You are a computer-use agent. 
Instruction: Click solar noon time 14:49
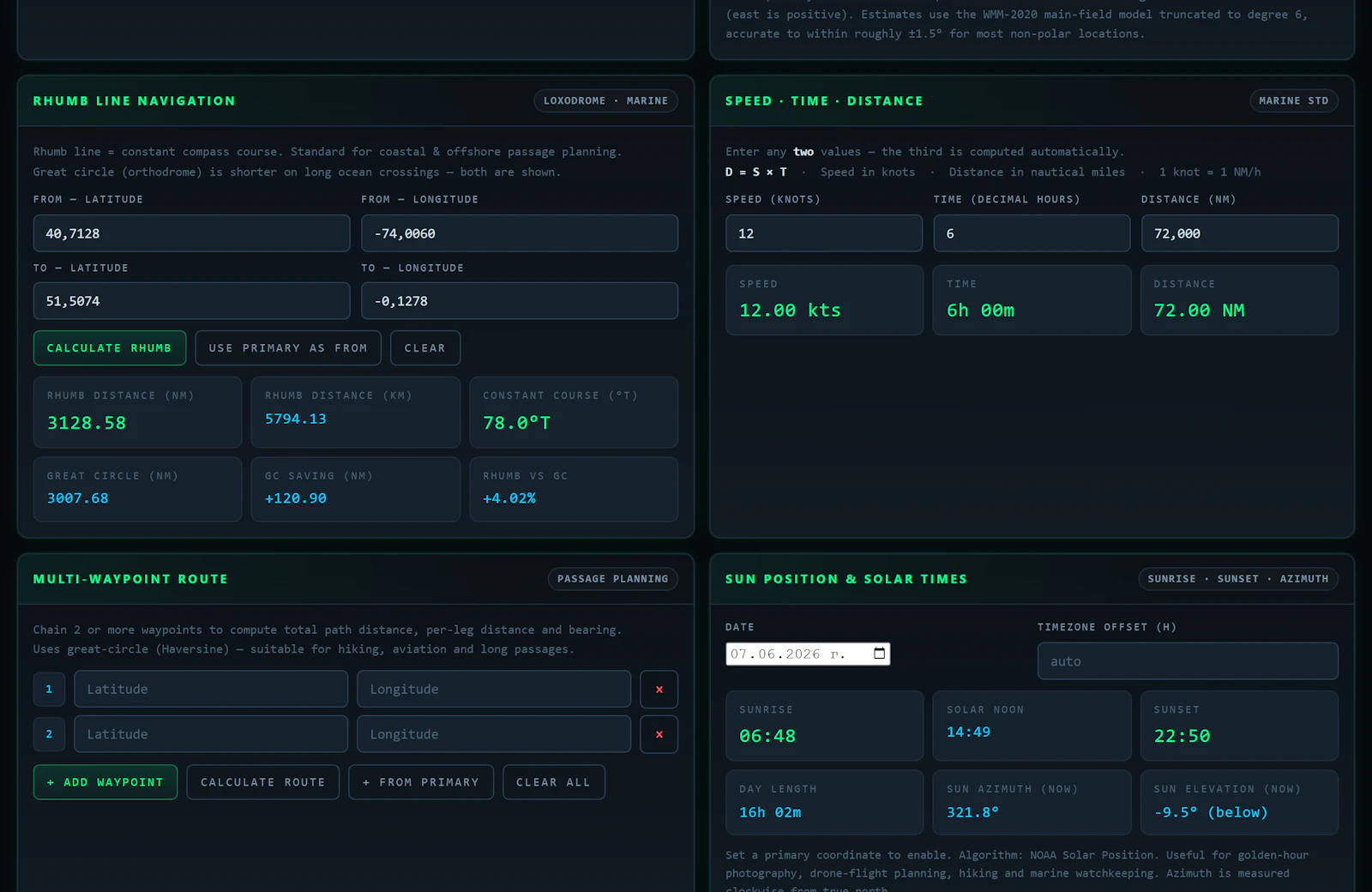pos(968,732)
